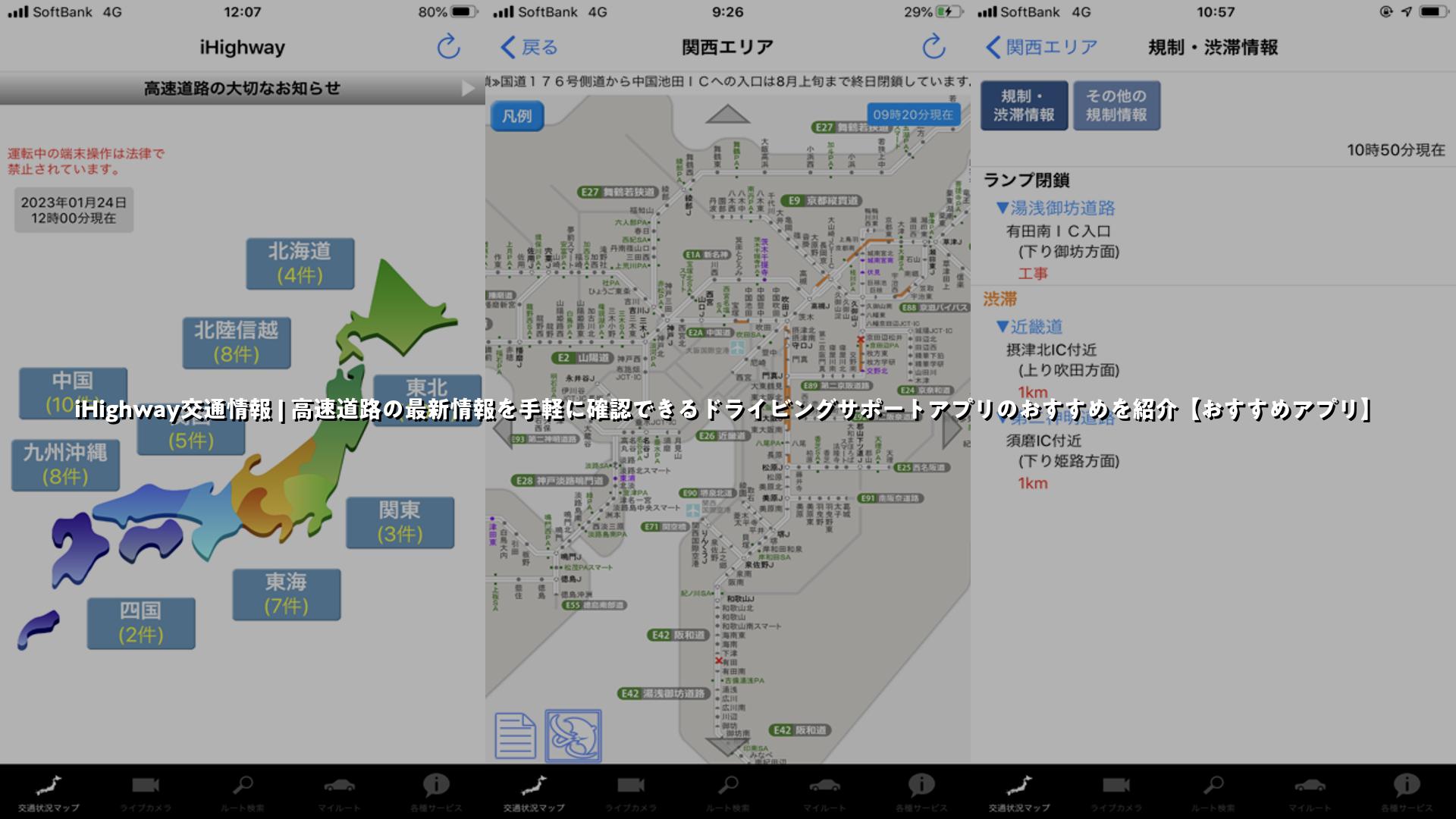Switch to the その他の規制情報 tab

coord(1116,105)
